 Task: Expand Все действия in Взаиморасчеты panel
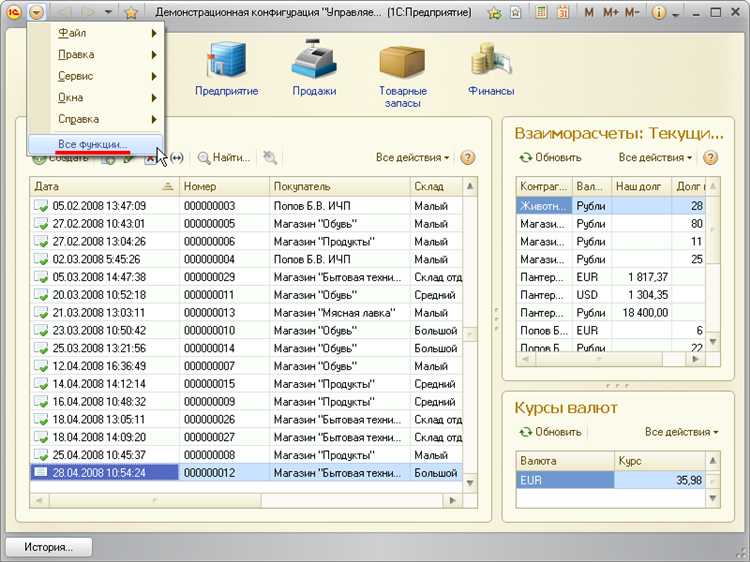[655, 158]
